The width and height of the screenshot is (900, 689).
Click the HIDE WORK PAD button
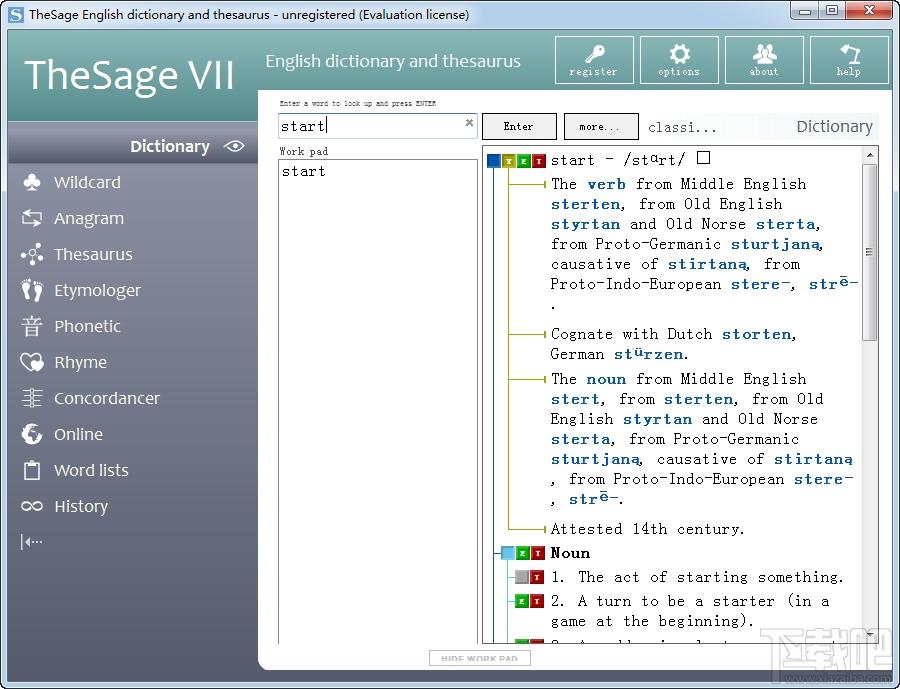coord(479,658)
